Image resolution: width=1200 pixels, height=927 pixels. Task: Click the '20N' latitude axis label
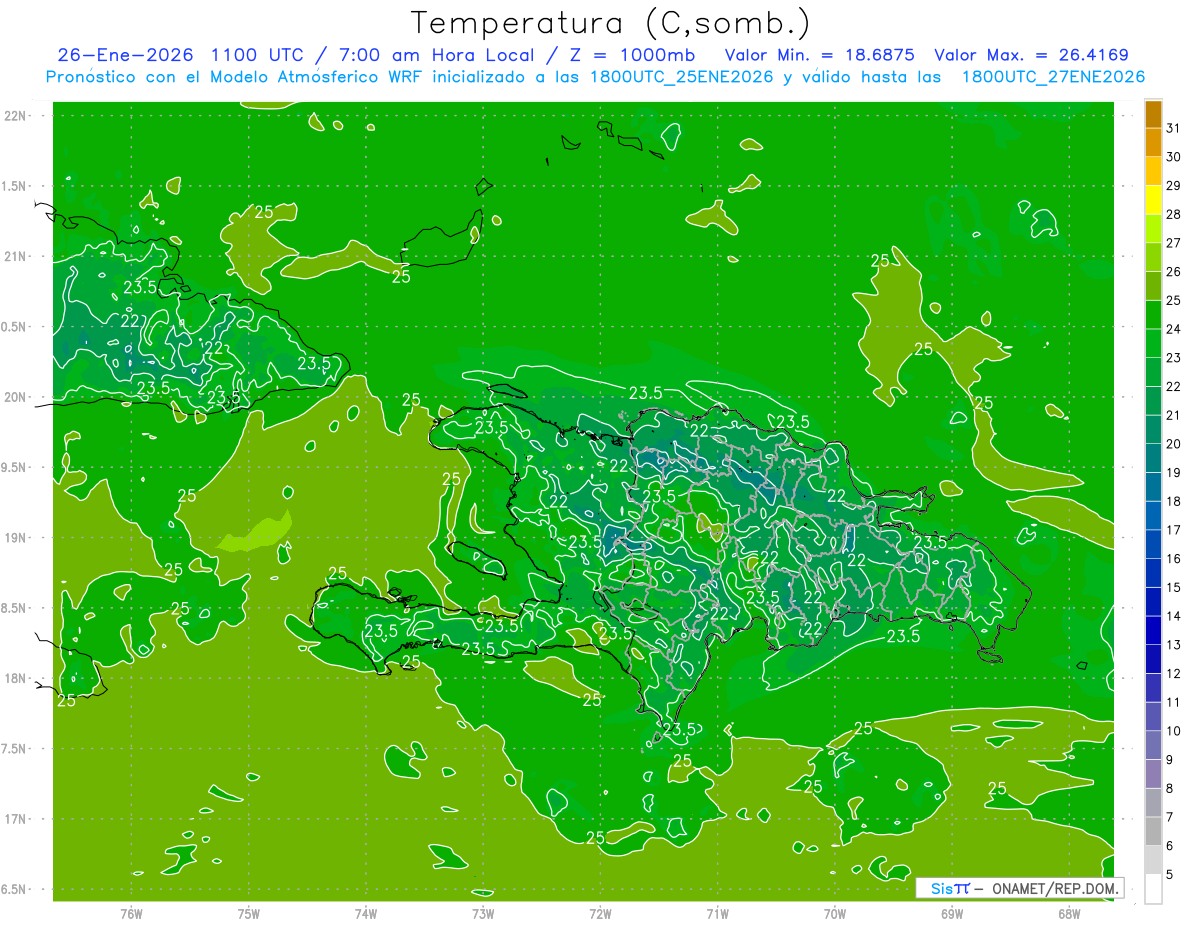point(15,397)
